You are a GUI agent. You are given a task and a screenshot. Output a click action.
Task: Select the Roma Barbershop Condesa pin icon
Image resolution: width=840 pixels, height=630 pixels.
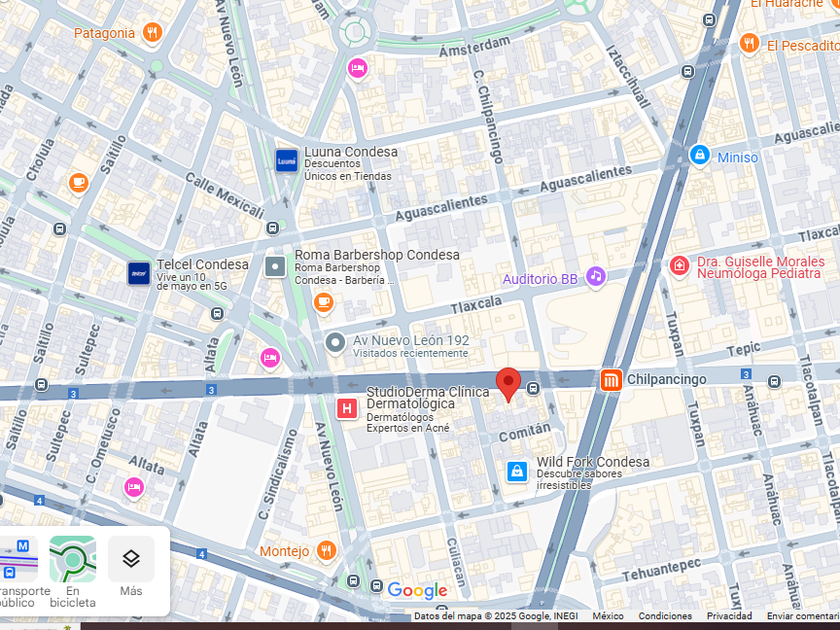(275, 266)
